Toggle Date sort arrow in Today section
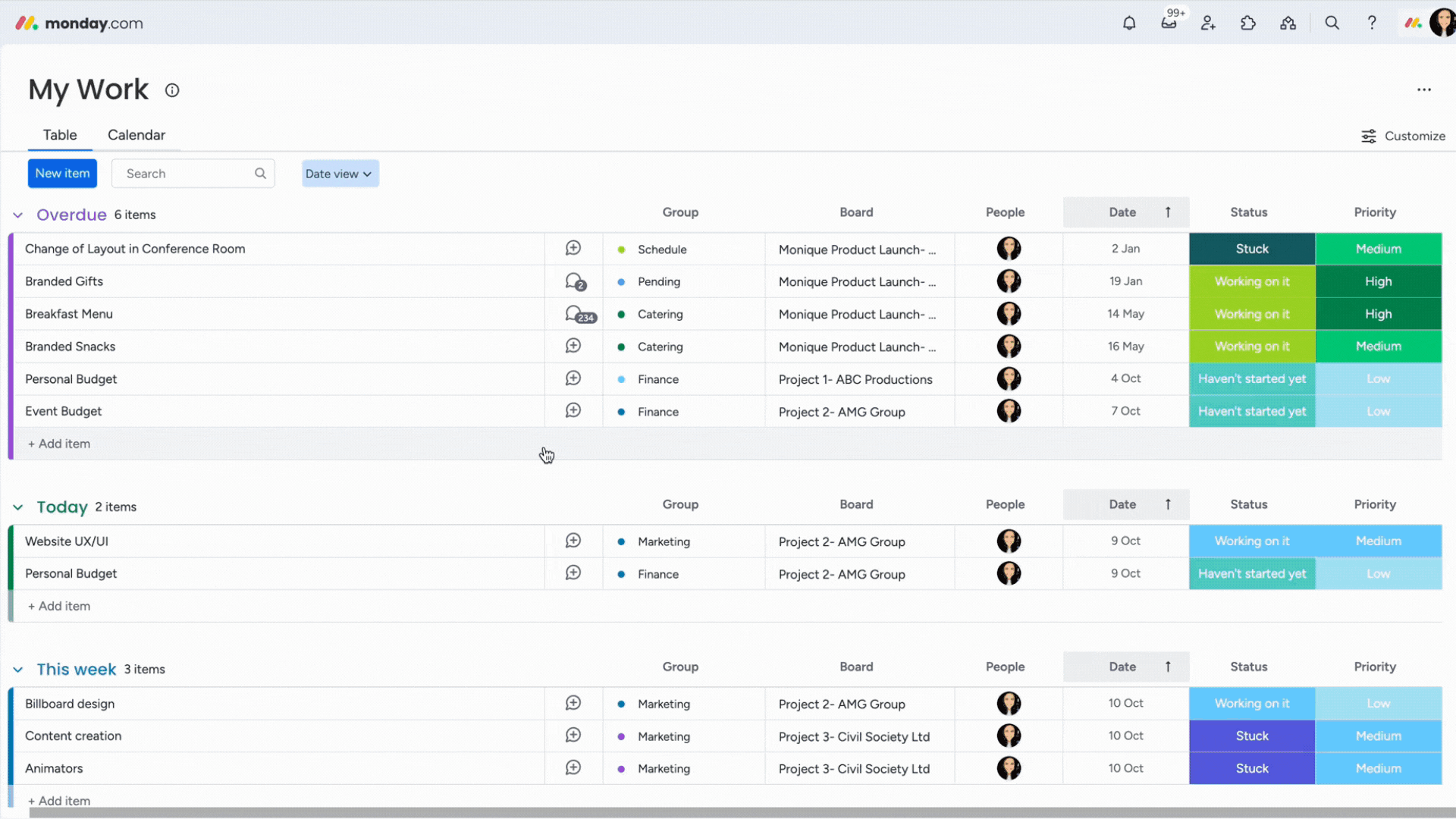Viewport: 1456px width, 819px height. (1168, 504)
